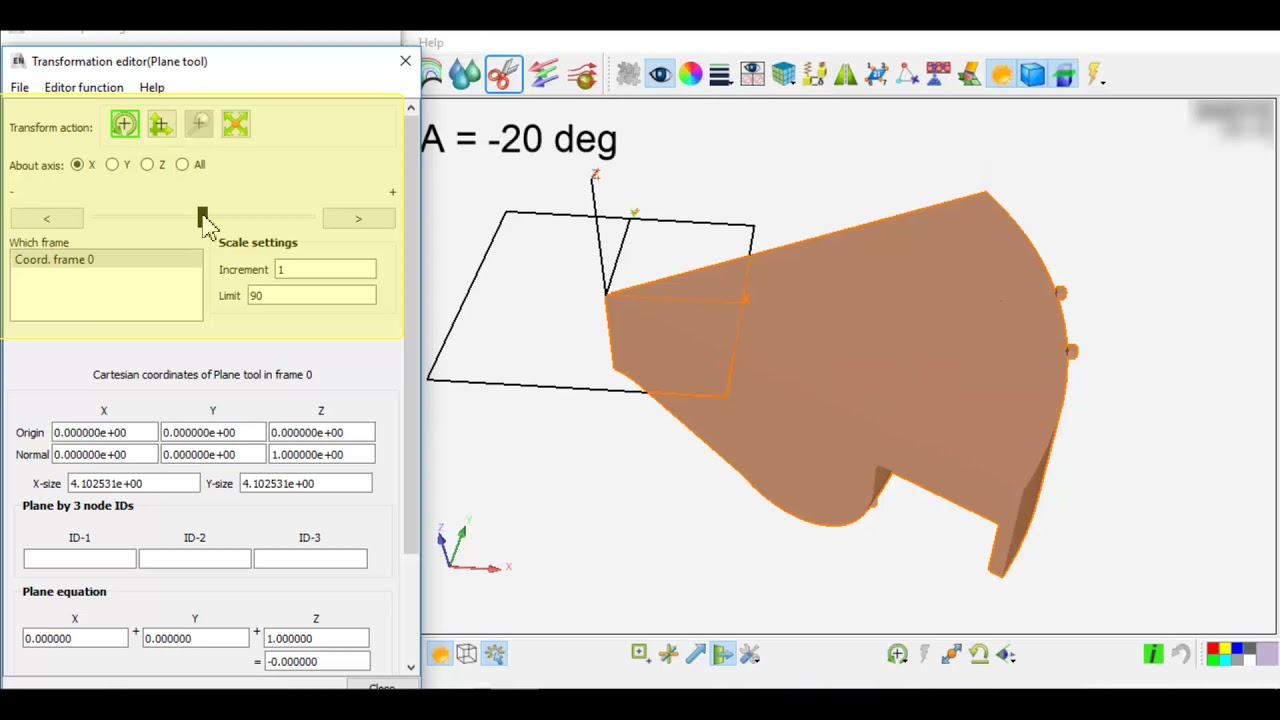
Task: Click the ID-1 node input field
Action: (x=80, y=559)
